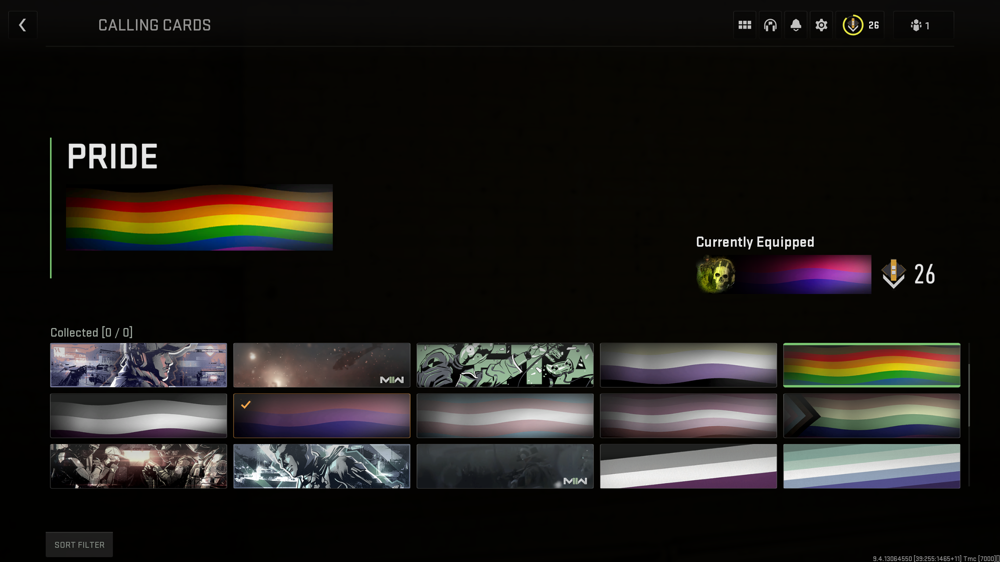Click the rank badge showing 26 in header

[861, 25]
